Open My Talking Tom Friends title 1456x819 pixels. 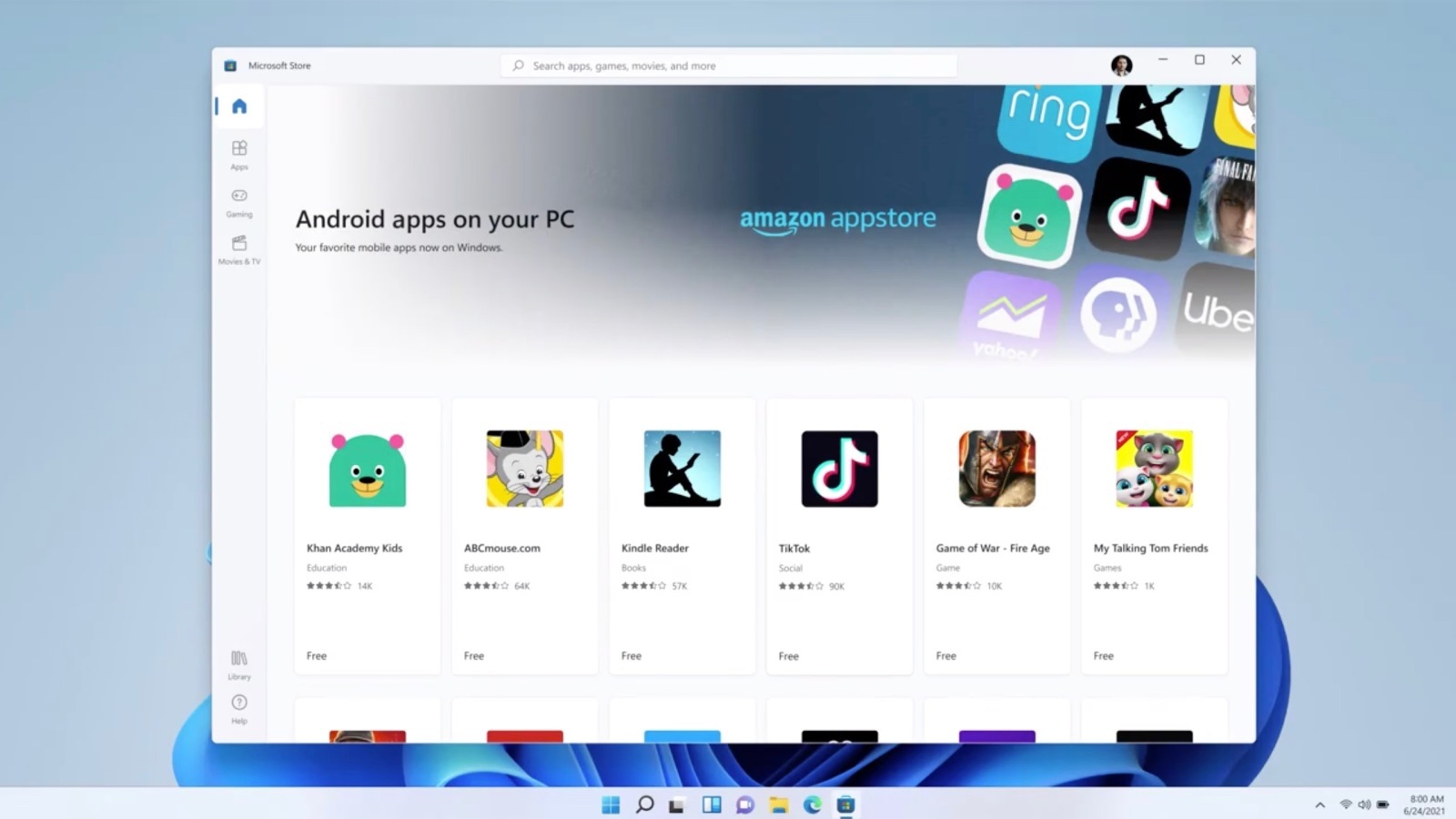[x=1151, y=548]
